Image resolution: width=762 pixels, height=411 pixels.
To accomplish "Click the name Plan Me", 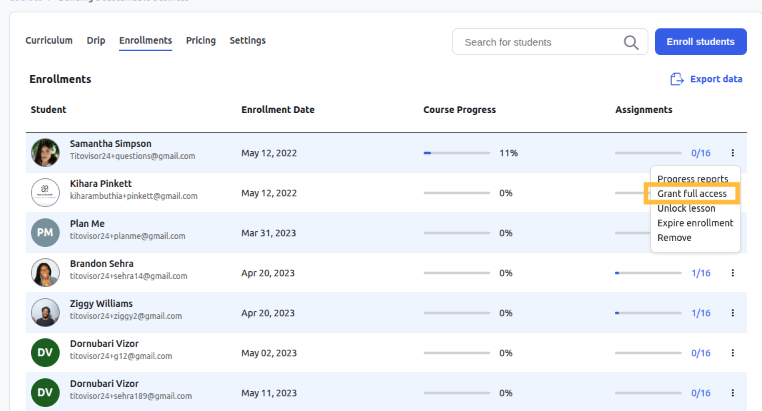I will click(87, 223).
